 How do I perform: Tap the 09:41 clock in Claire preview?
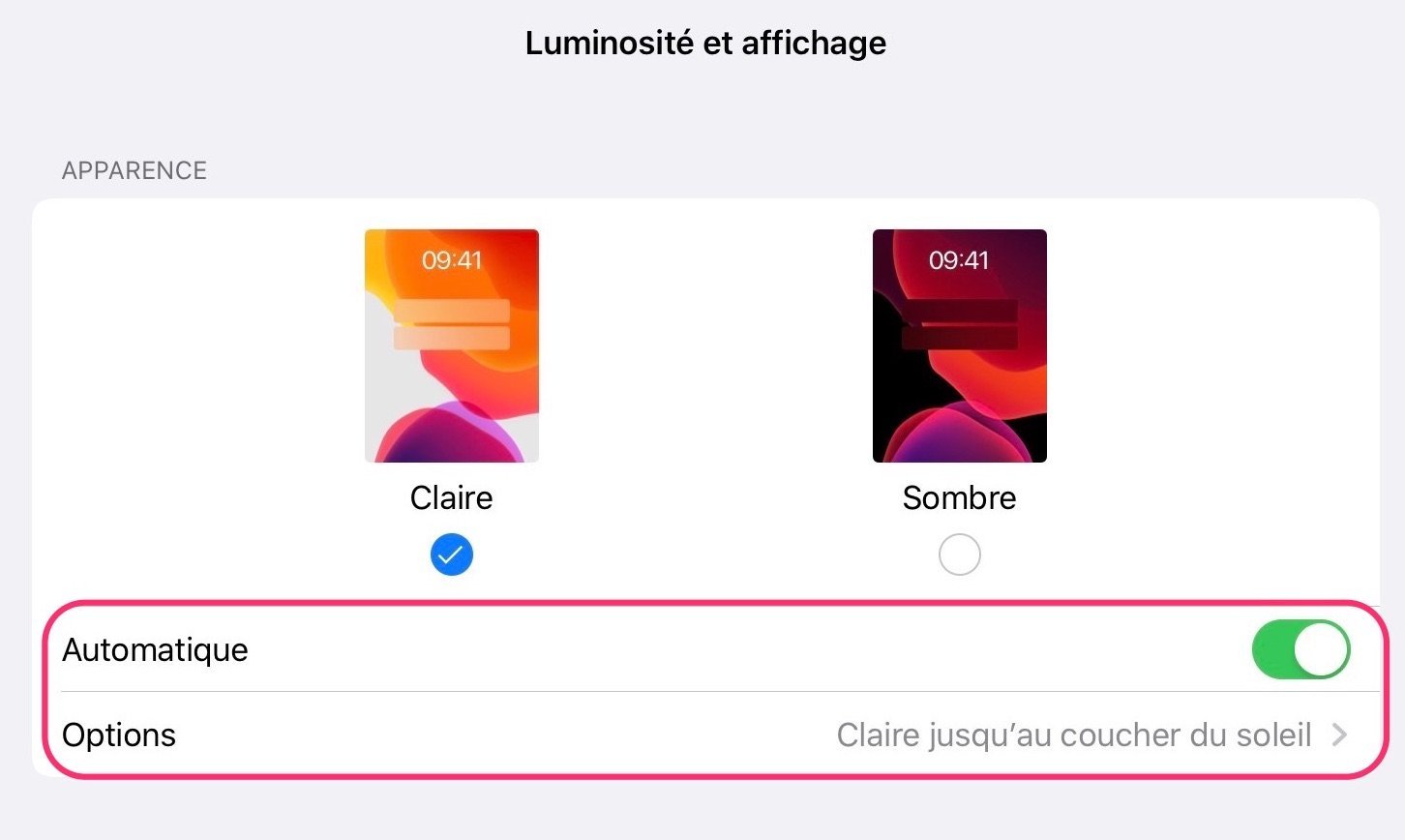[x=451, y=259]
